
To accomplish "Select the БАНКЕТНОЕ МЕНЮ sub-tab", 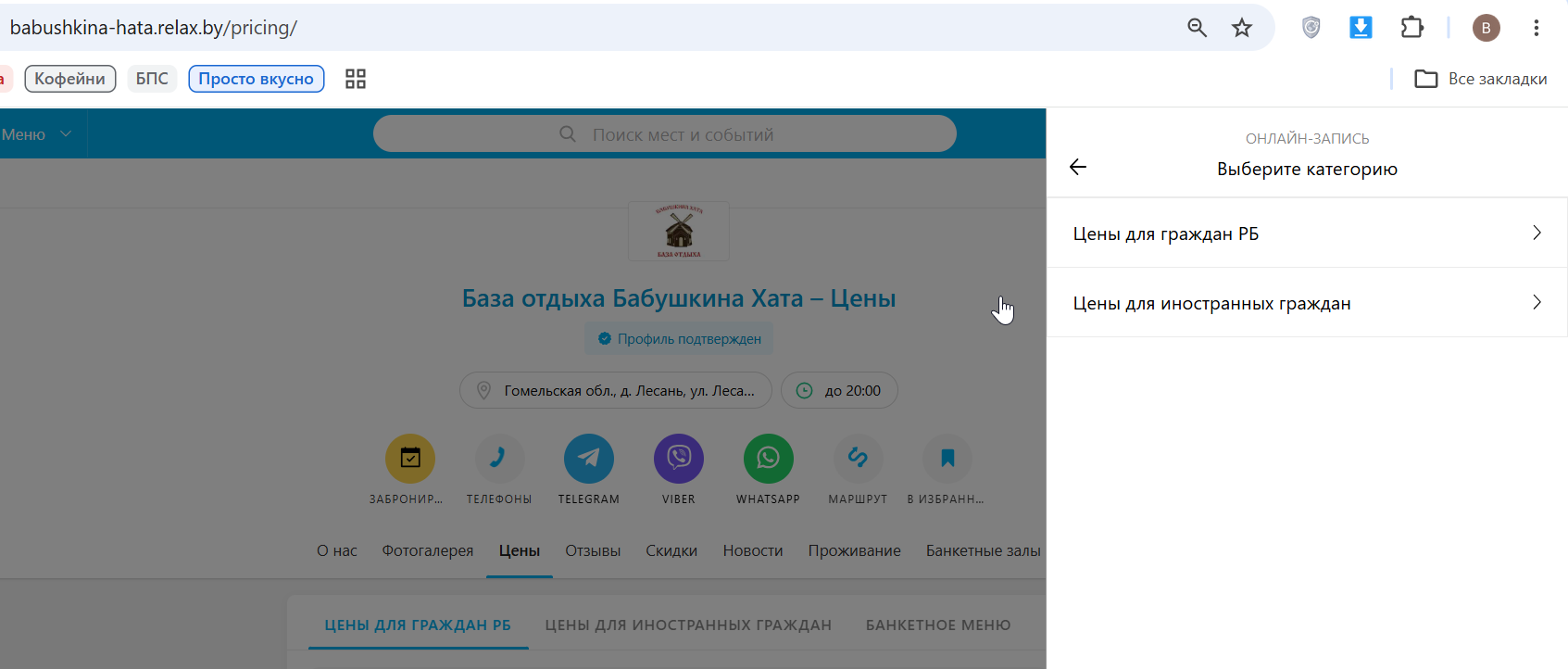I will (938, 625).
